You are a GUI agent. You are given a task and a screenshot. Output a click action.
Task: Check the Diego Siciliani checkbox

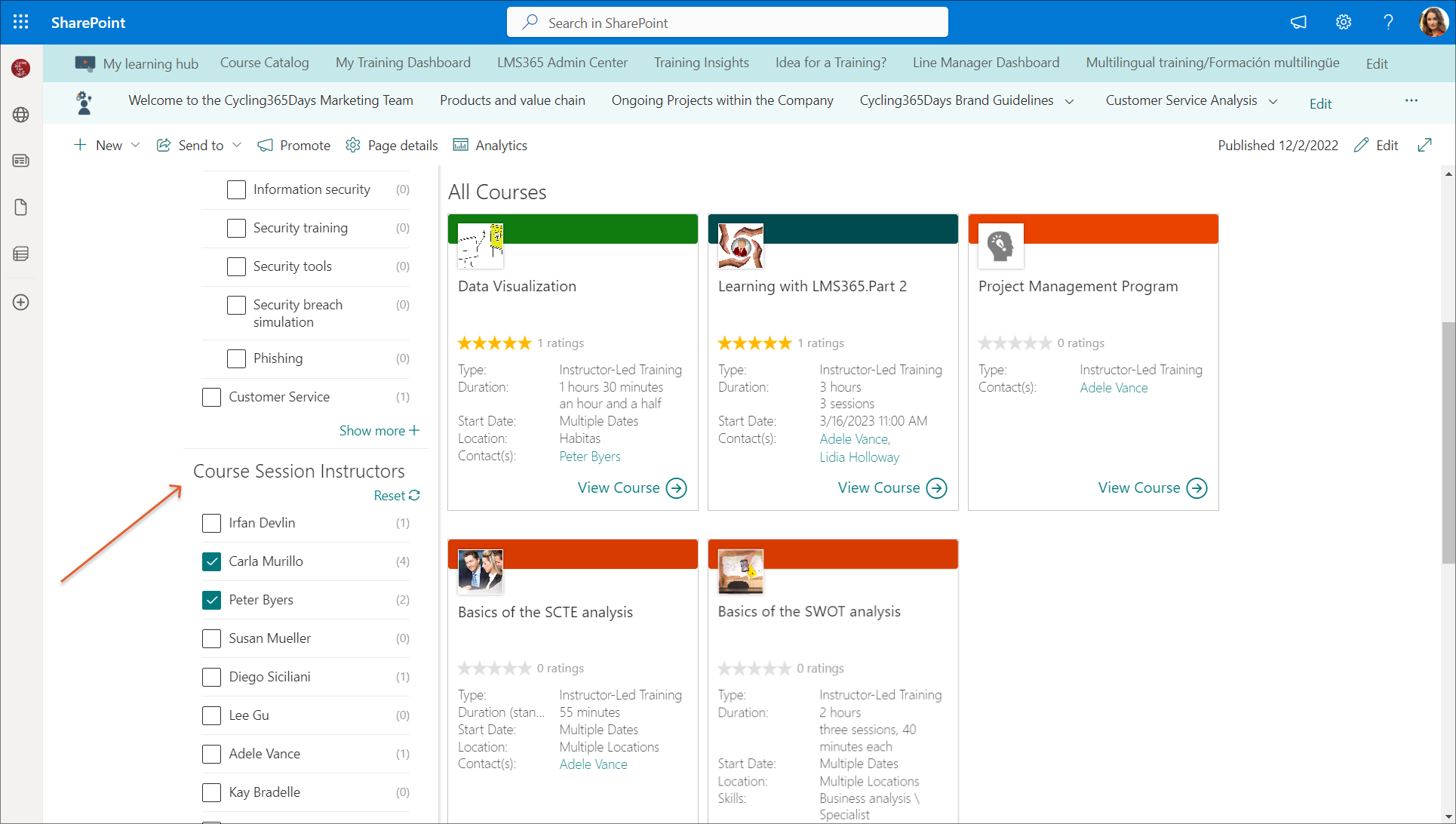[x=211, y=677]
